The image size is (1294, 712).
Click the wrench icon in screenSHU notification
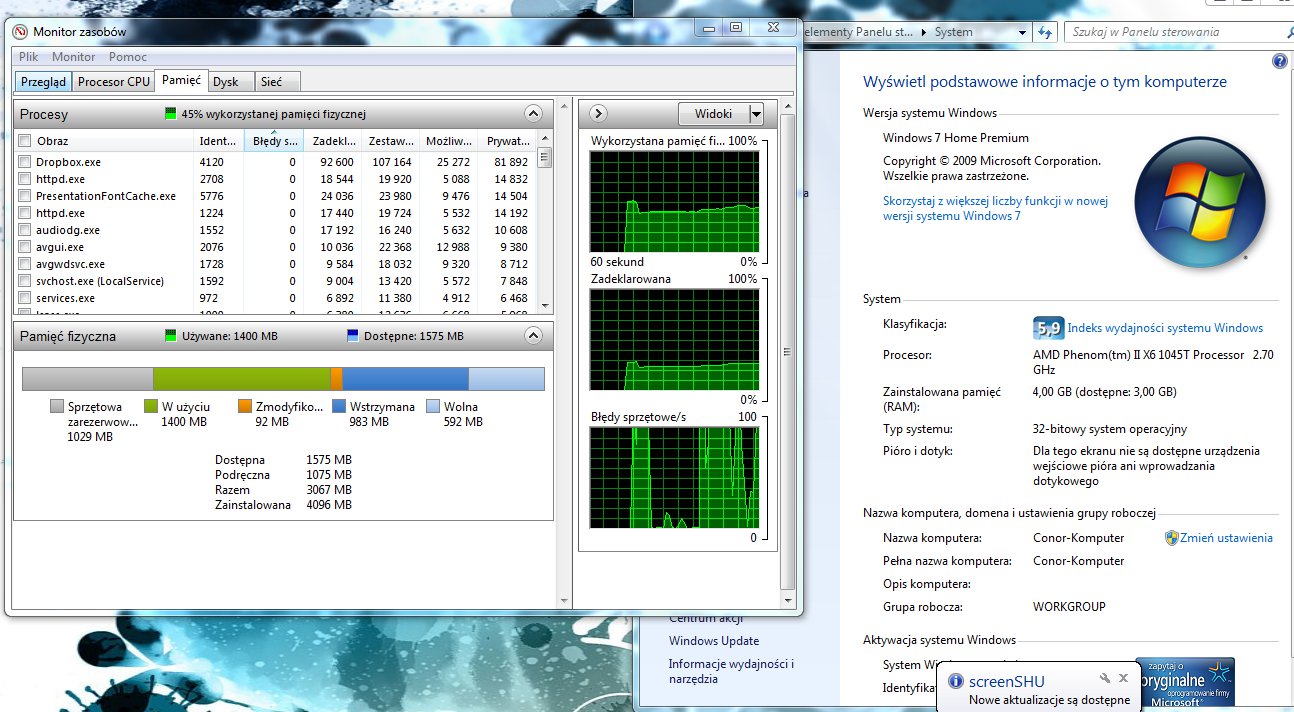click(1105, 678)
